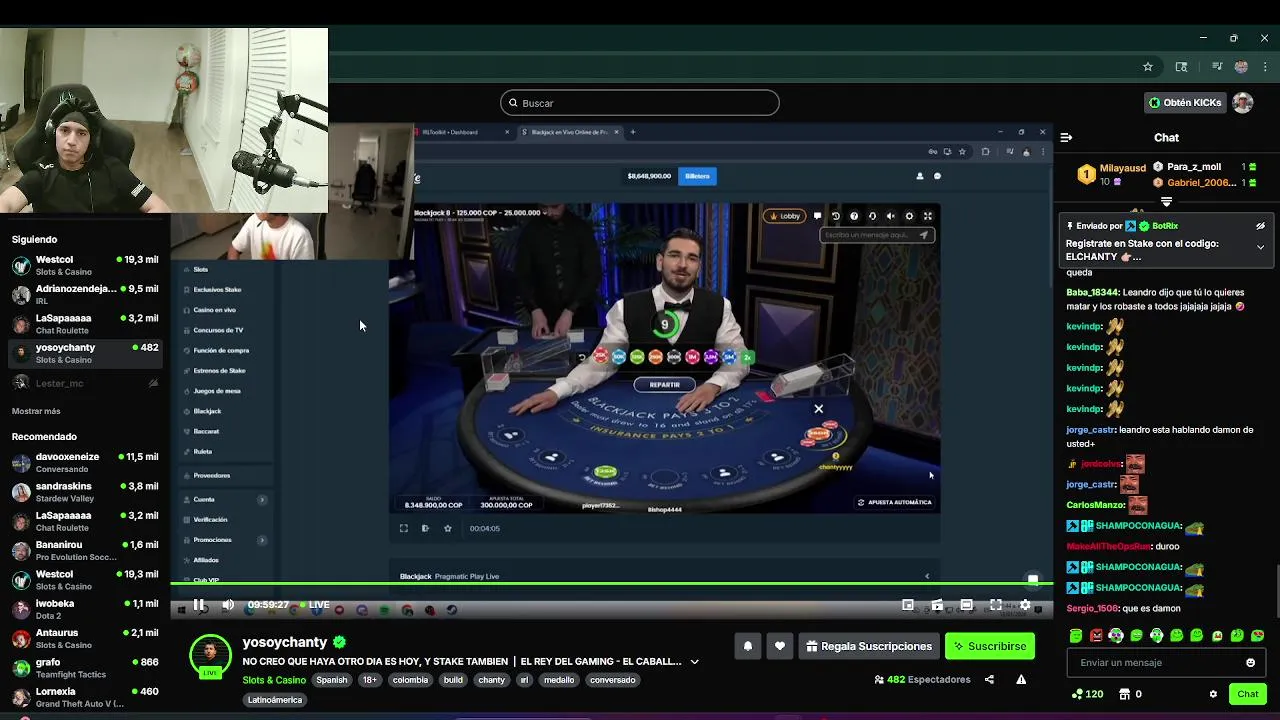Screen dimensions: 1280x720
Task: Toggle APUESTA AUTOMÁTICA auto bet
Action: point(894,502)
